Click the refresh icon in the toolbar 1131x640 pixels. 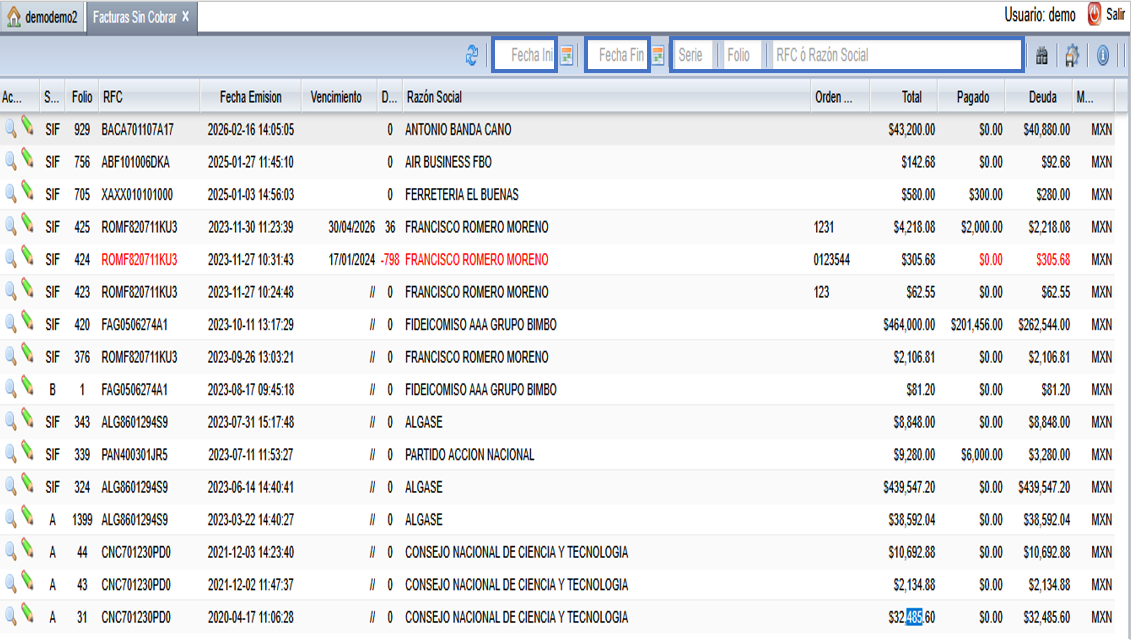pyautogui.click(x=472, y=55)
